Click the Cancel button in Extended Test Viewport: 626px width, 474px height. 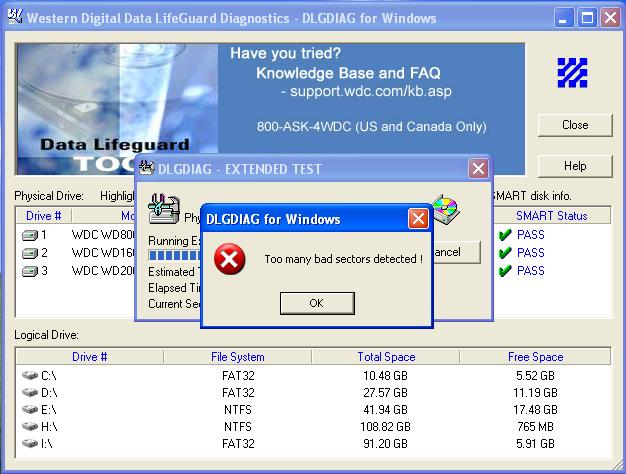[x=457, y=252]
